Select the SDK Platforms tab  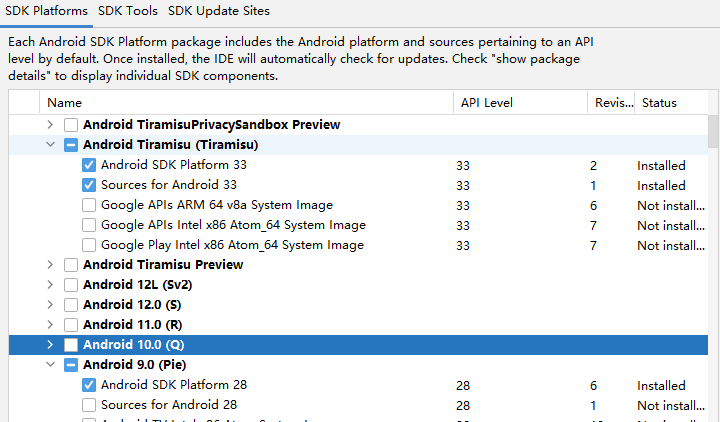click(x=44, y=11)
